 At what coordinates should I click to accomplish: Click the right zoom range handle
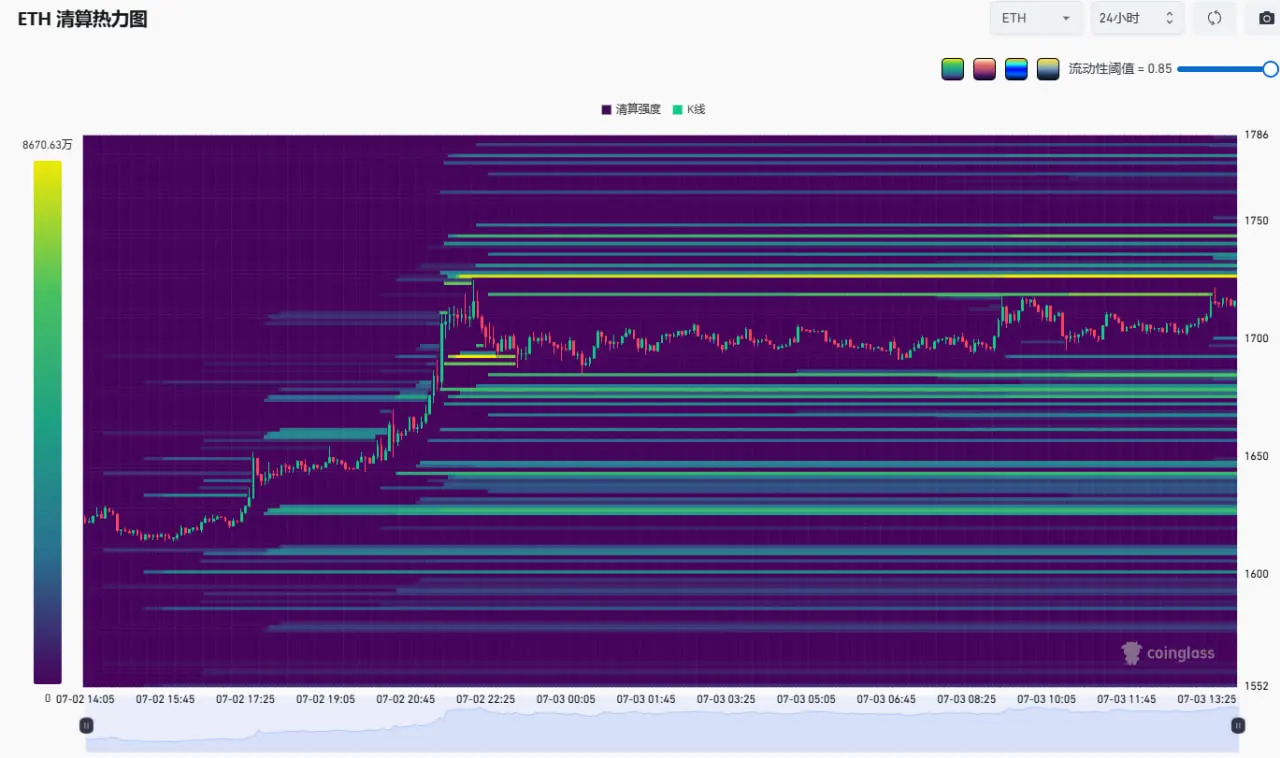tap(1238, 725)
